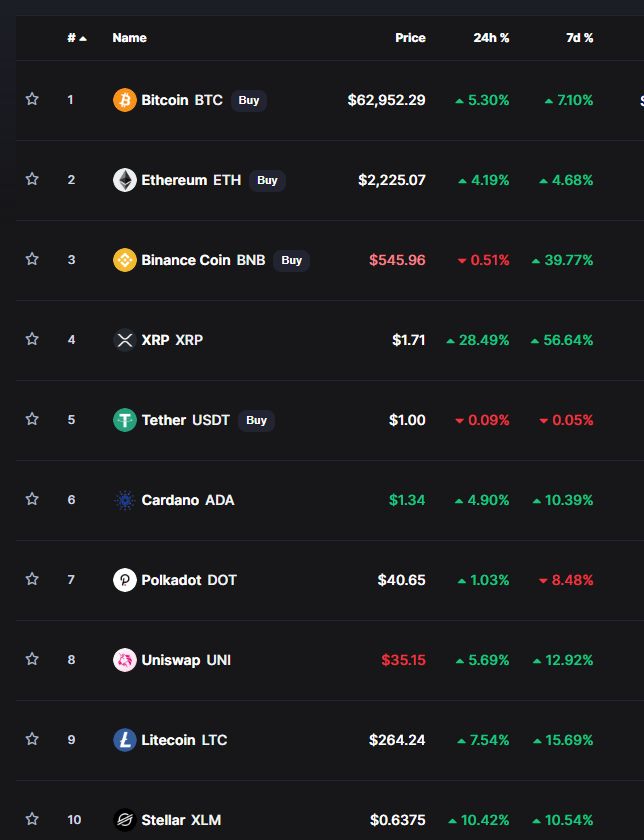Click the Litecoin LTC logo
This screenshot has width=644, height=840.
pos(124,740)
